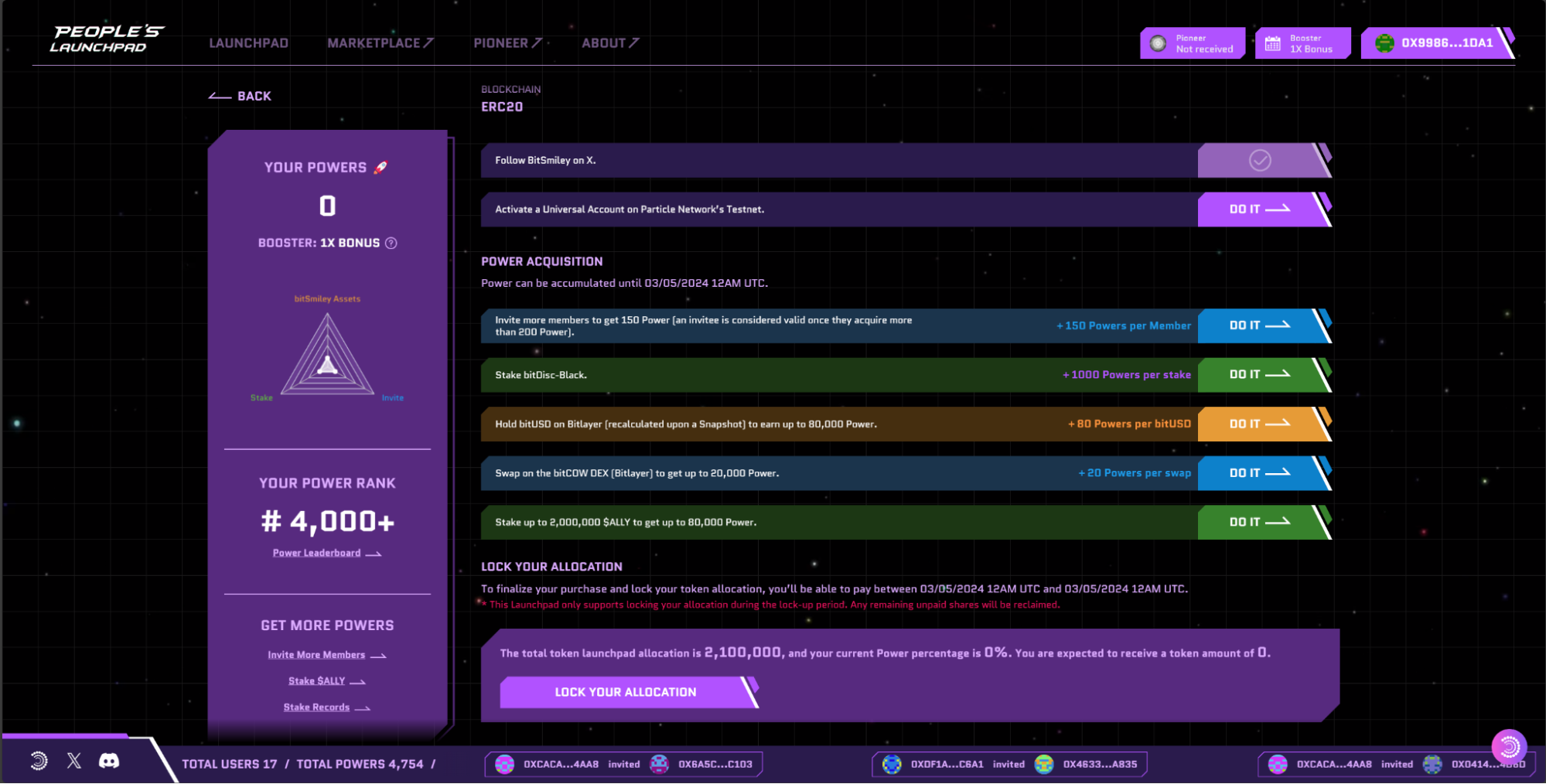Click the '+80 Powers per bitUSD' reward text
Screen dimensions: 1546x784
click(x=1129, y=424)
